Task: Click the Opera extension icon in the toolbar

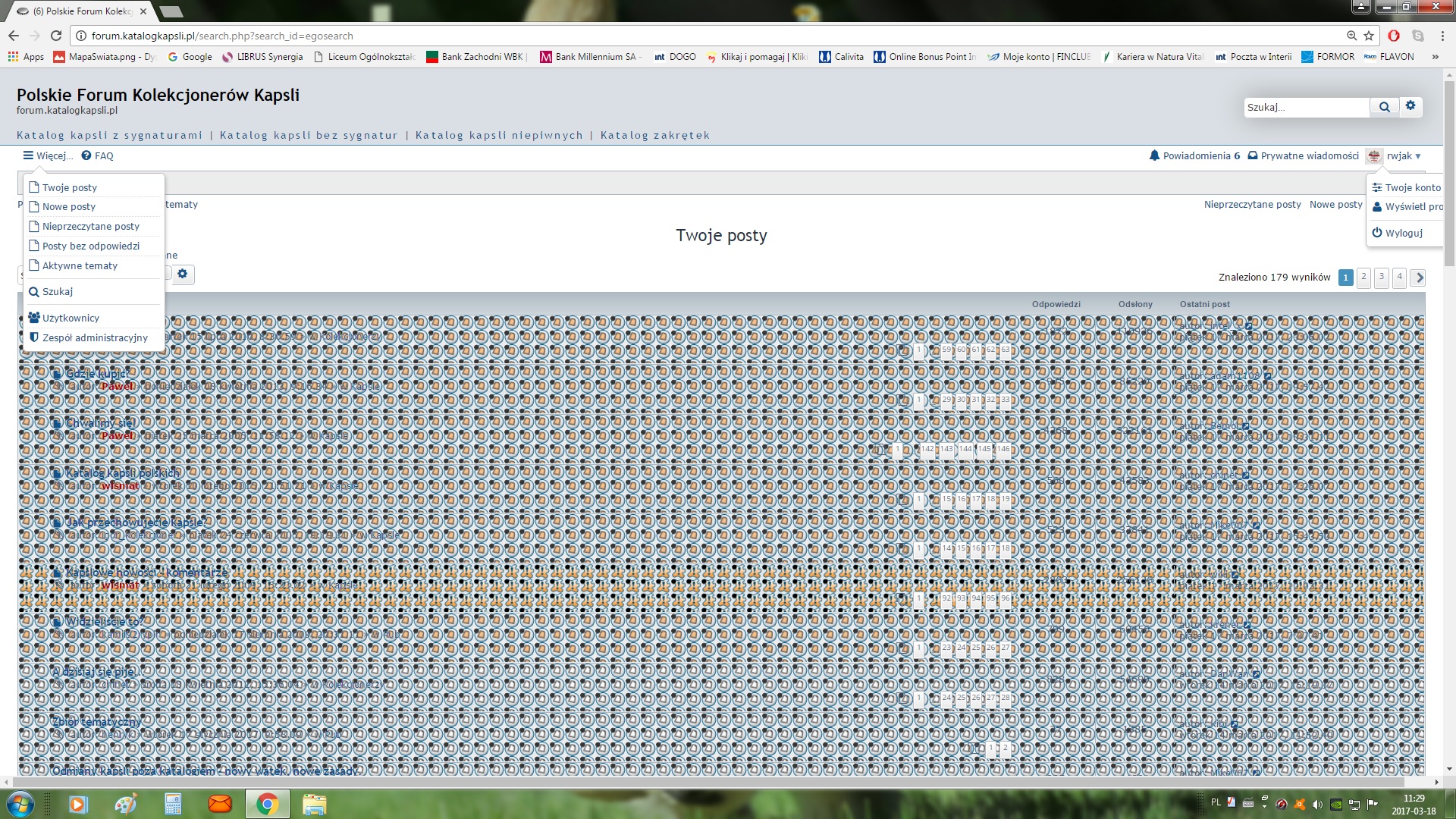Action: tap(1394, 36)
